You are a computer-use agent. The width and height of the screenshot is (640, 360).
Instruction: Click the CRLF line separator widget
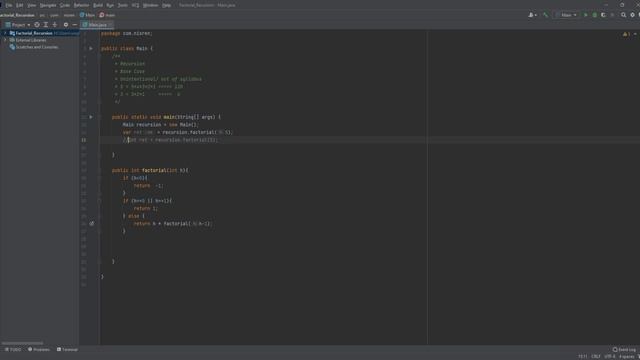click(x=596, y=357)
